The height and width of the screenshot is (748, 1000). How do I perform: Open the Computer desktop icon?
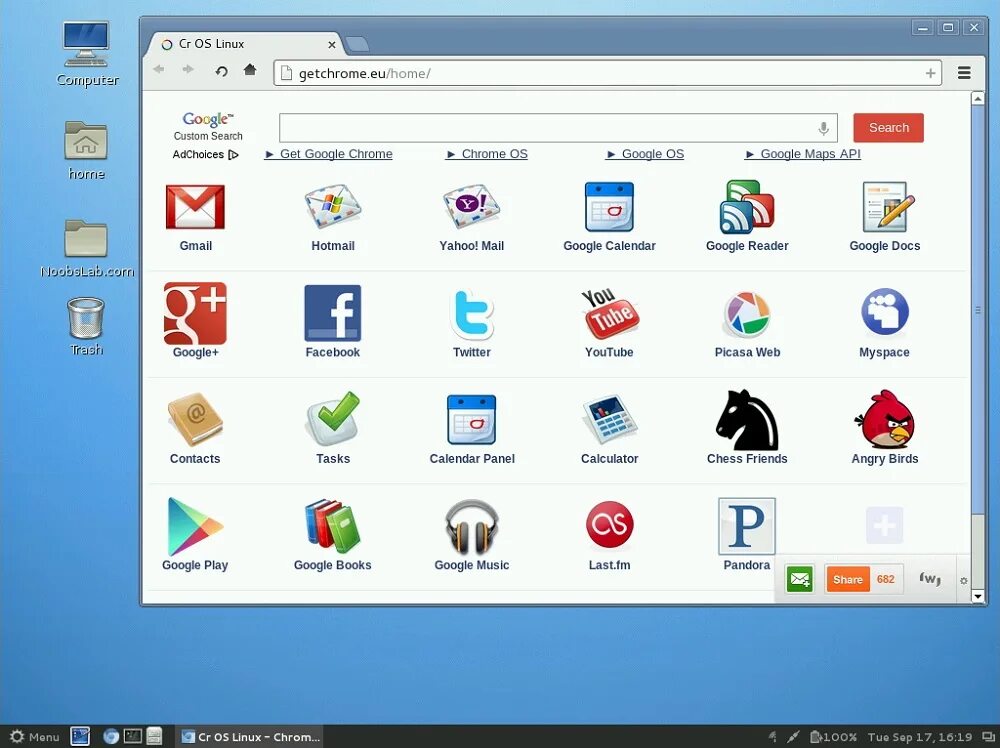[87, 54]
